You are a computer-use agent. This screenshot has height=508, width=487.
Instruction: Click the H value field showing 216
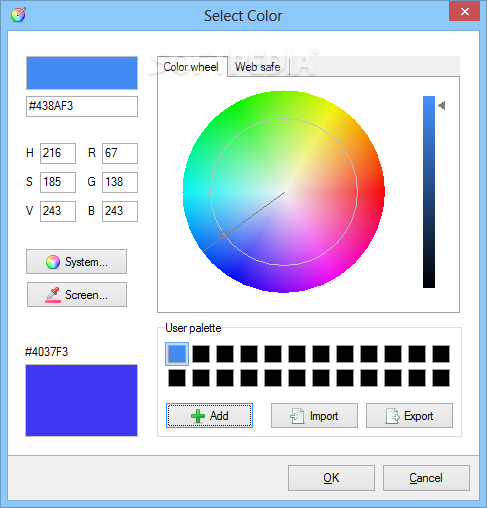[58, 153]
